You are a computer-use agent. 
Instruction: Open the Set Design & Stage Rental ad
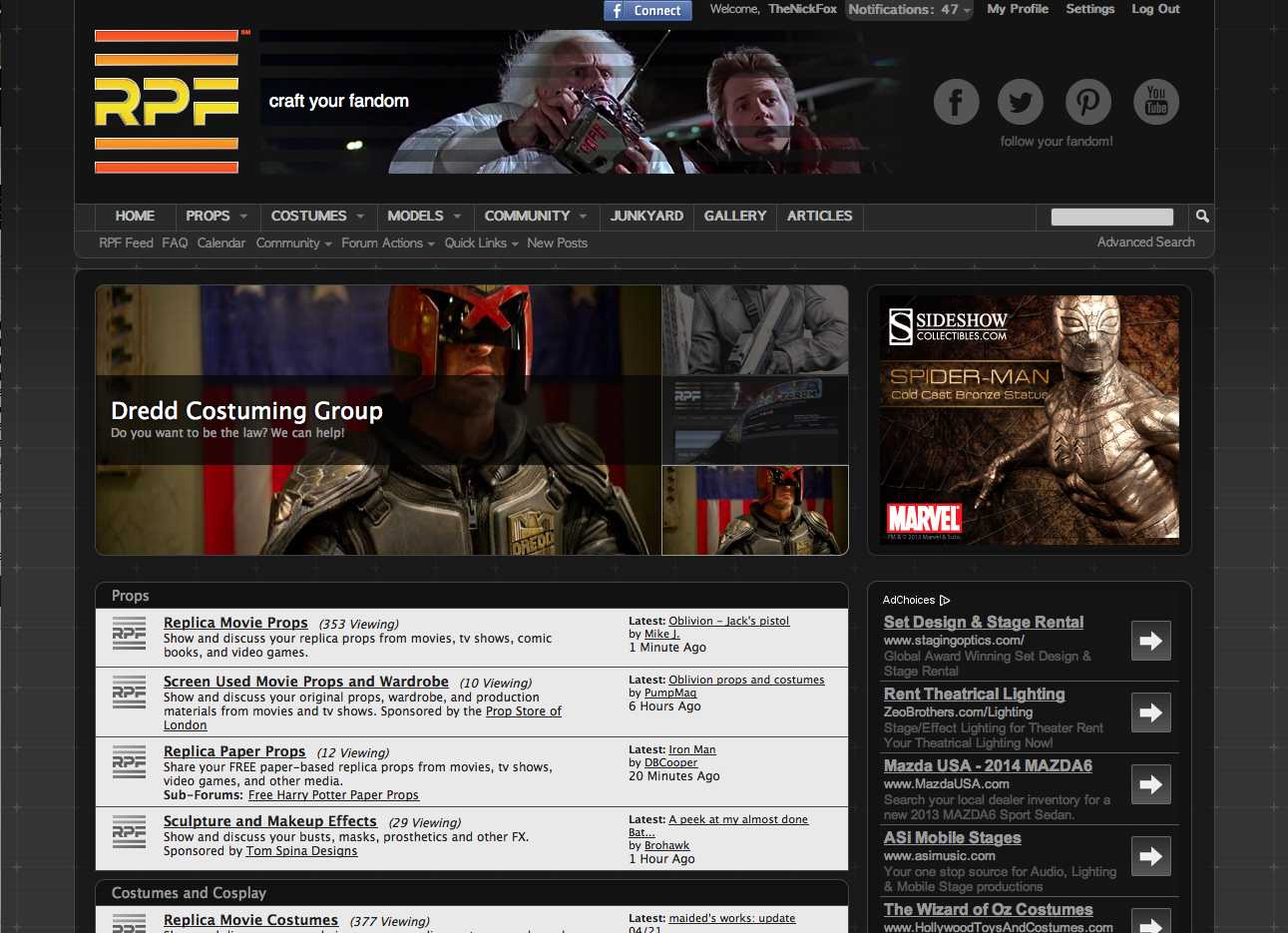984,622
